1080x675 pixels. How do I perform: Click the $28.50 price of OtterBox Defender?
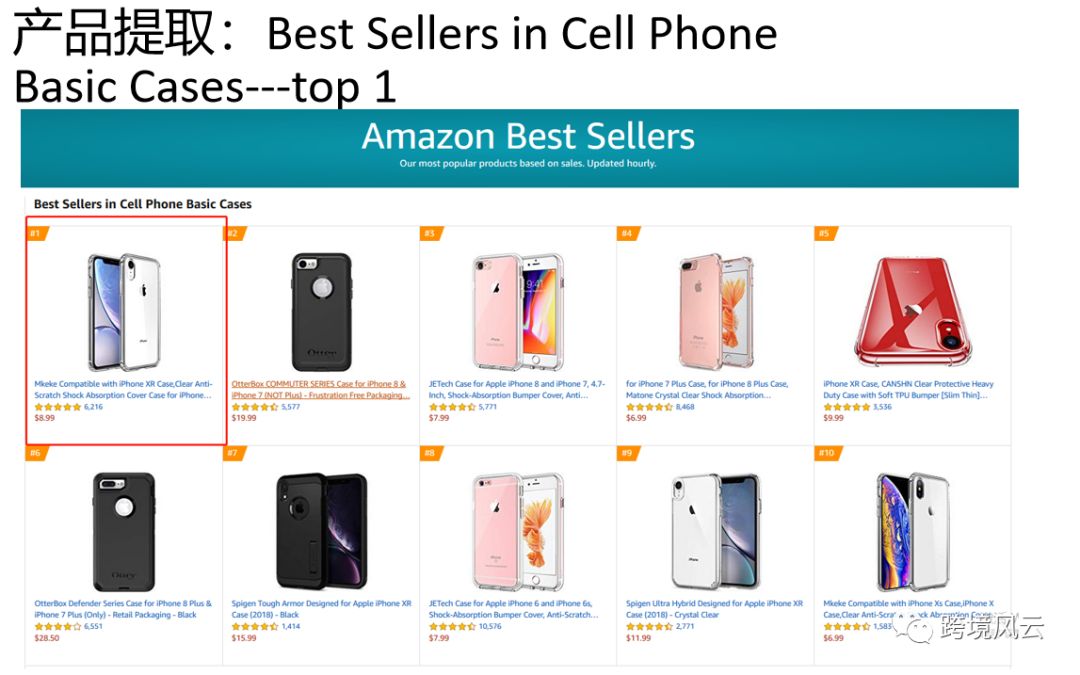tap(47, 638)
